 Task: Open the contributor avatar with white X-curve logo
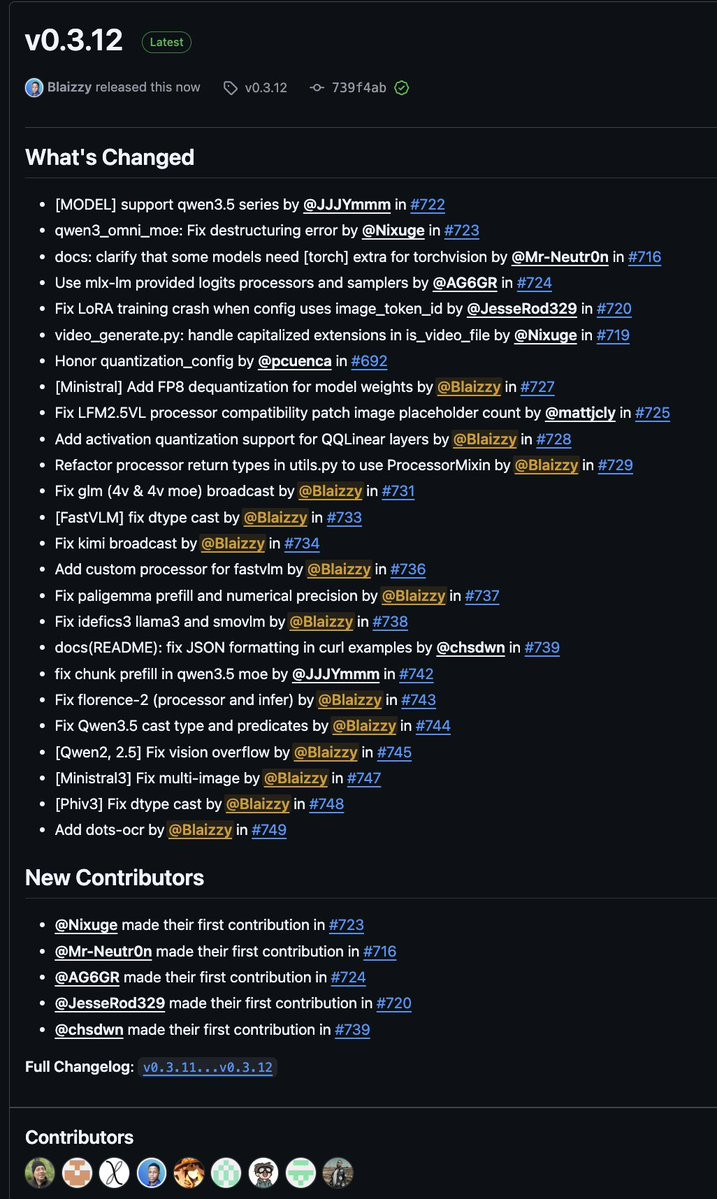114,1172
